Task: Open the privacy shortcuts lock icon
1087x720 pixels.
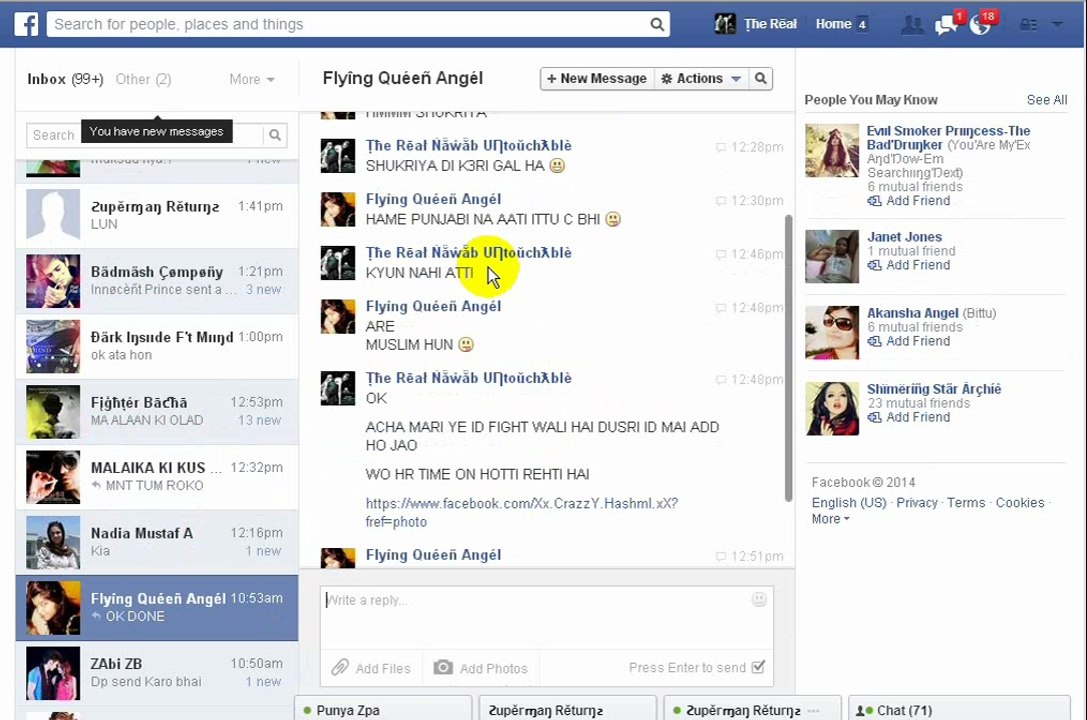Action: click(1028, 25)
